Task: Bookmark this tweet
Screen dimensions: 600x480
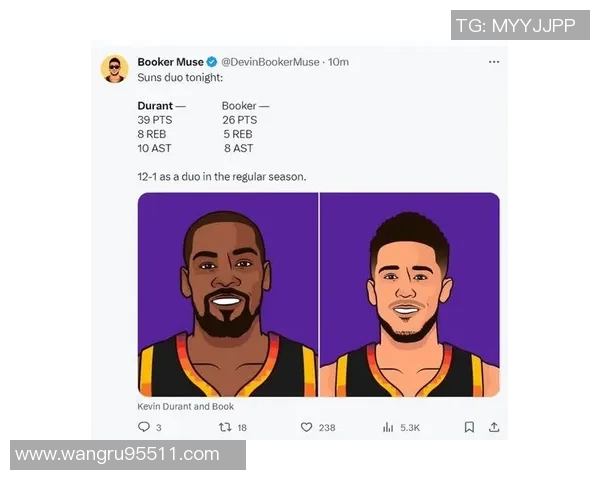Action: pyautogui.click(x=470, y=427)
